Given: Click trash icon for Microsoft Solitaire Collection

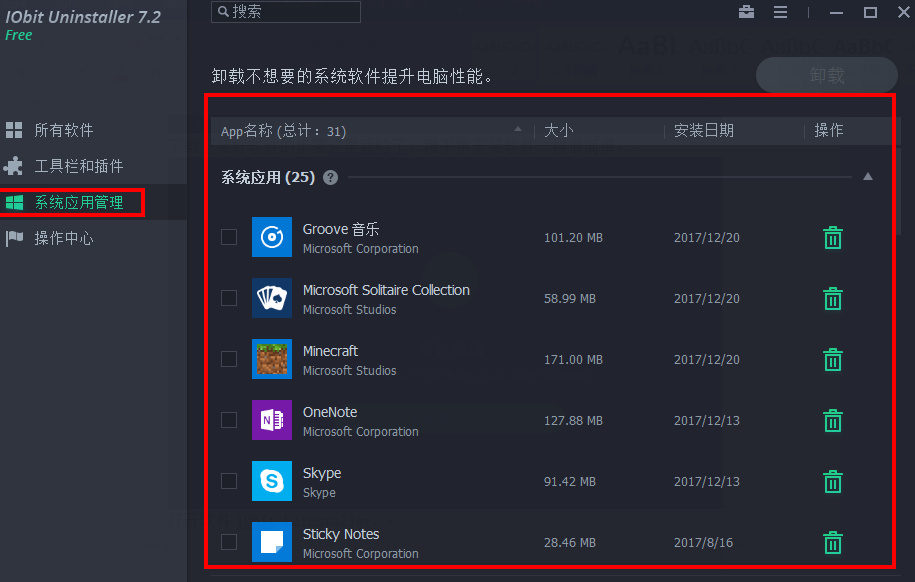Looking at the screenshot, I should (x=833, y=298).
